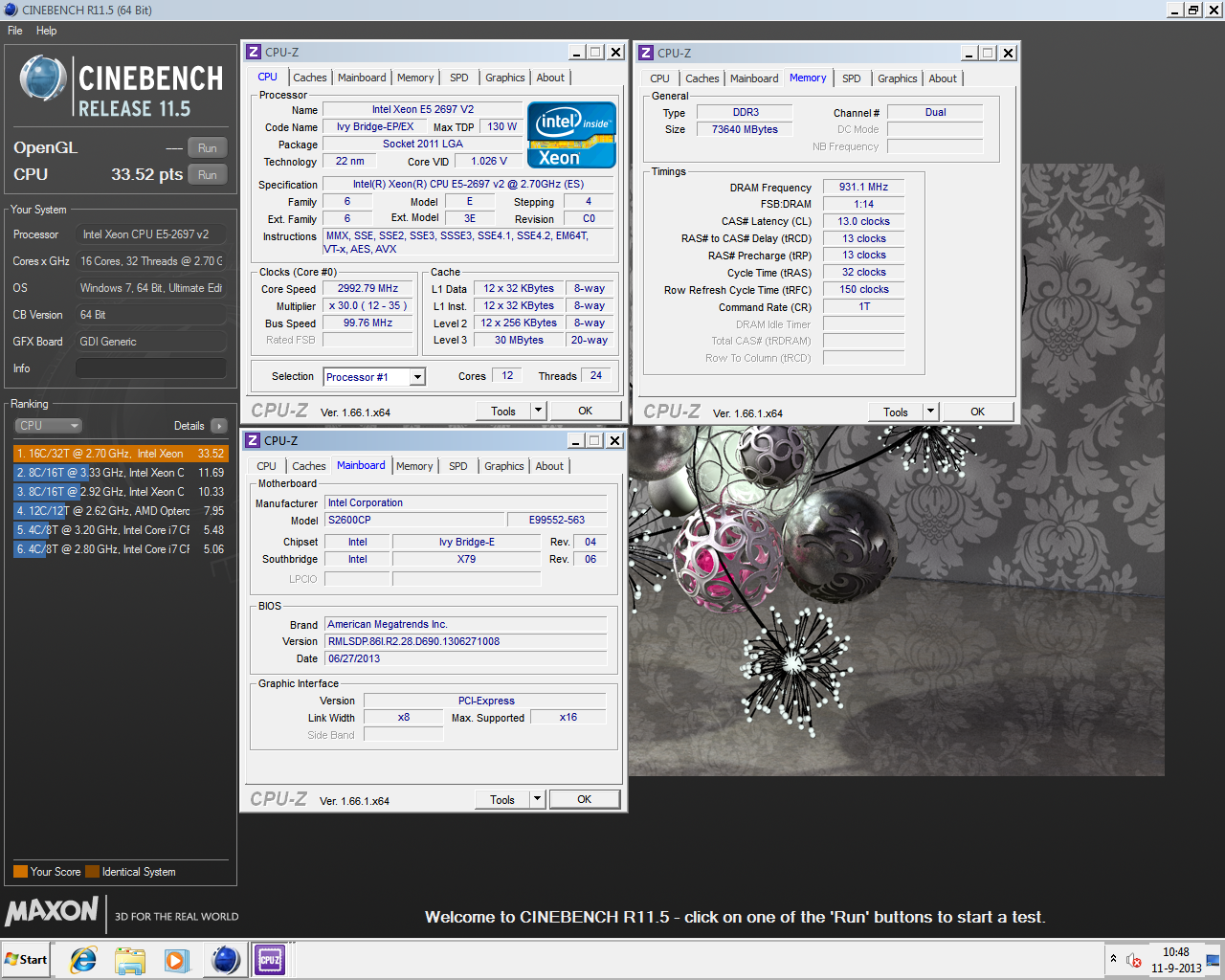Viewport: 1225px width, 980px height.
Task: Open the File menu in Cinebench
Action: point(15,31)
